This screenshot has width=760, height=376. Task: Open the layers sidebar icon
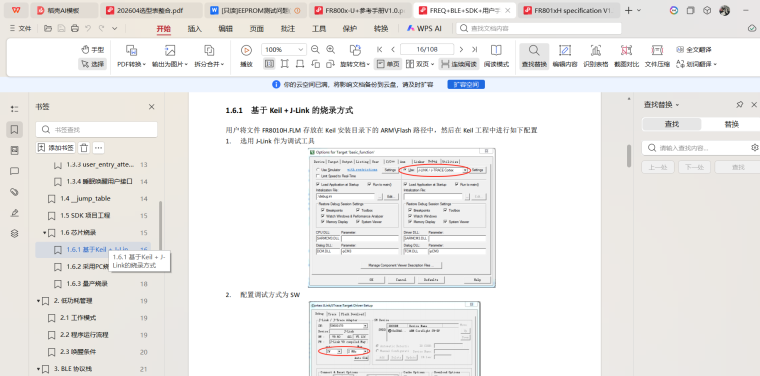point(15,234)
